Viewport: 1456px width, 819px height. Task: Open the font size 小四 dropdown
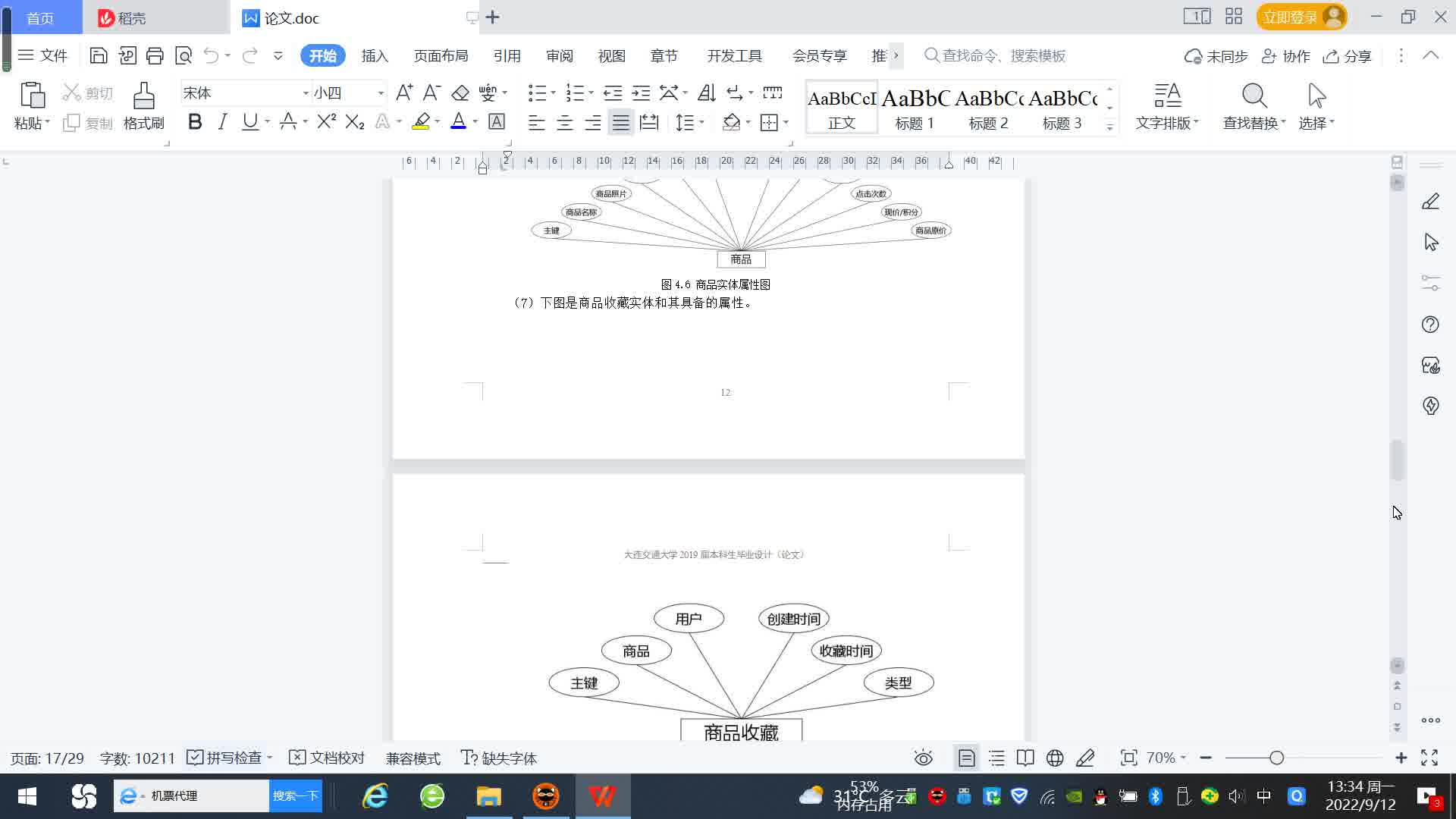click(381, 93)
